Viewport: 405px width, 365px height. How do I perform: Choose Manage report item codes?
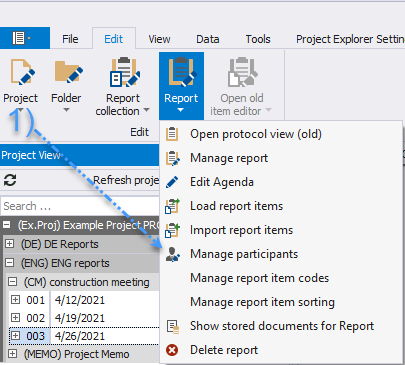click(x=281, y=278)
